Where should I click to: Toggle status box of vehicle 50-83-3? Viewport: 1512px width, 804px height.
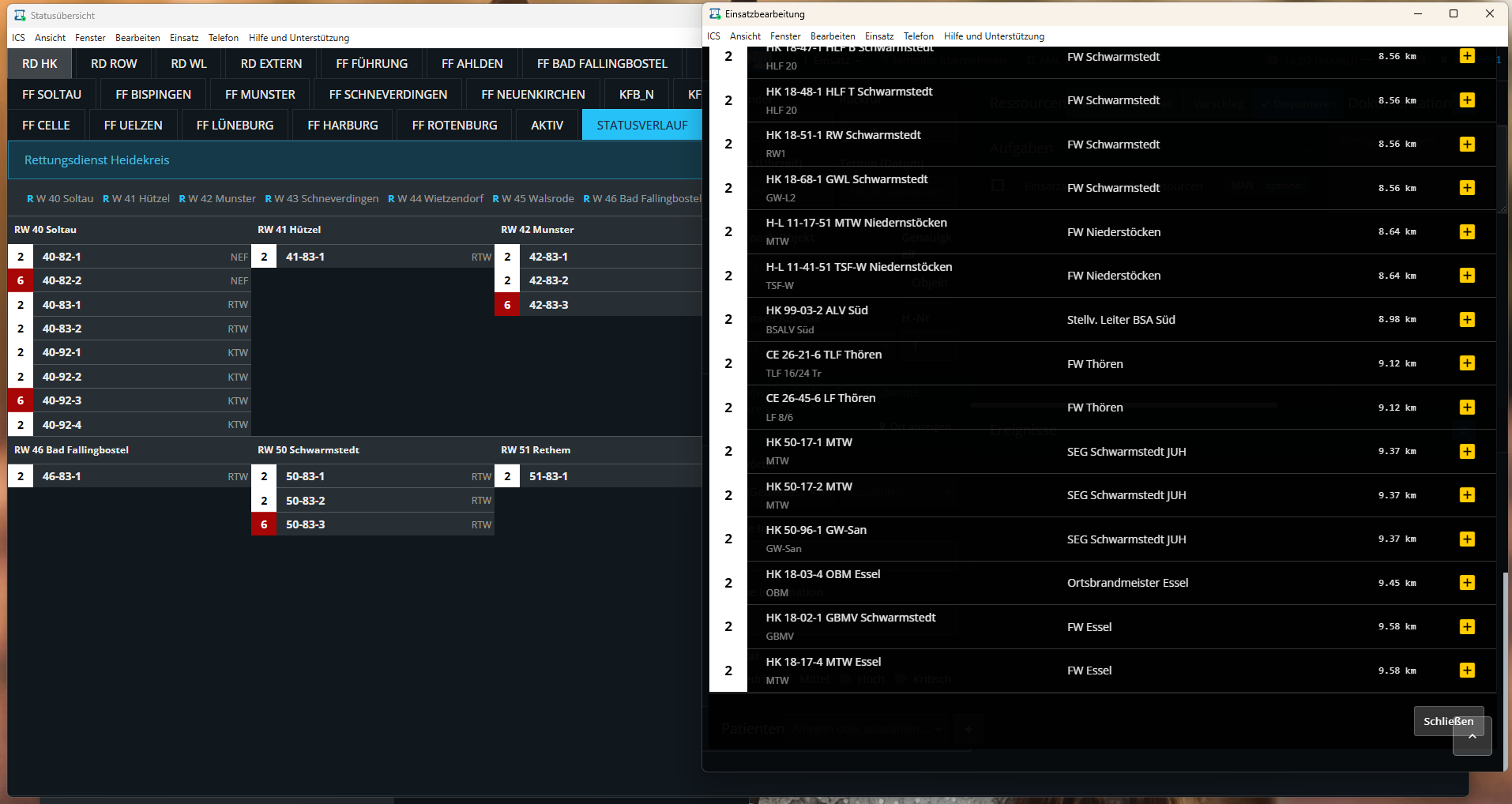point(264,524)
